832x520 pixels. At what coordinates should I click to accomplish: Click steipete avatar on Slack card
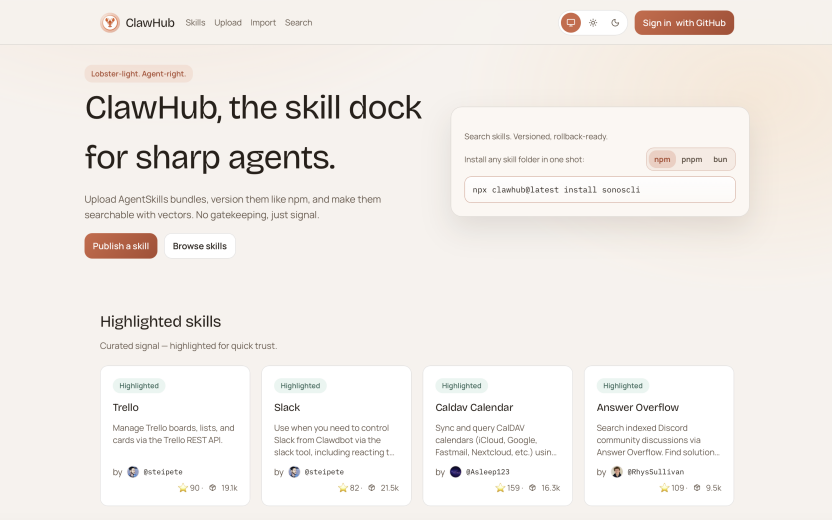point(294,472)
